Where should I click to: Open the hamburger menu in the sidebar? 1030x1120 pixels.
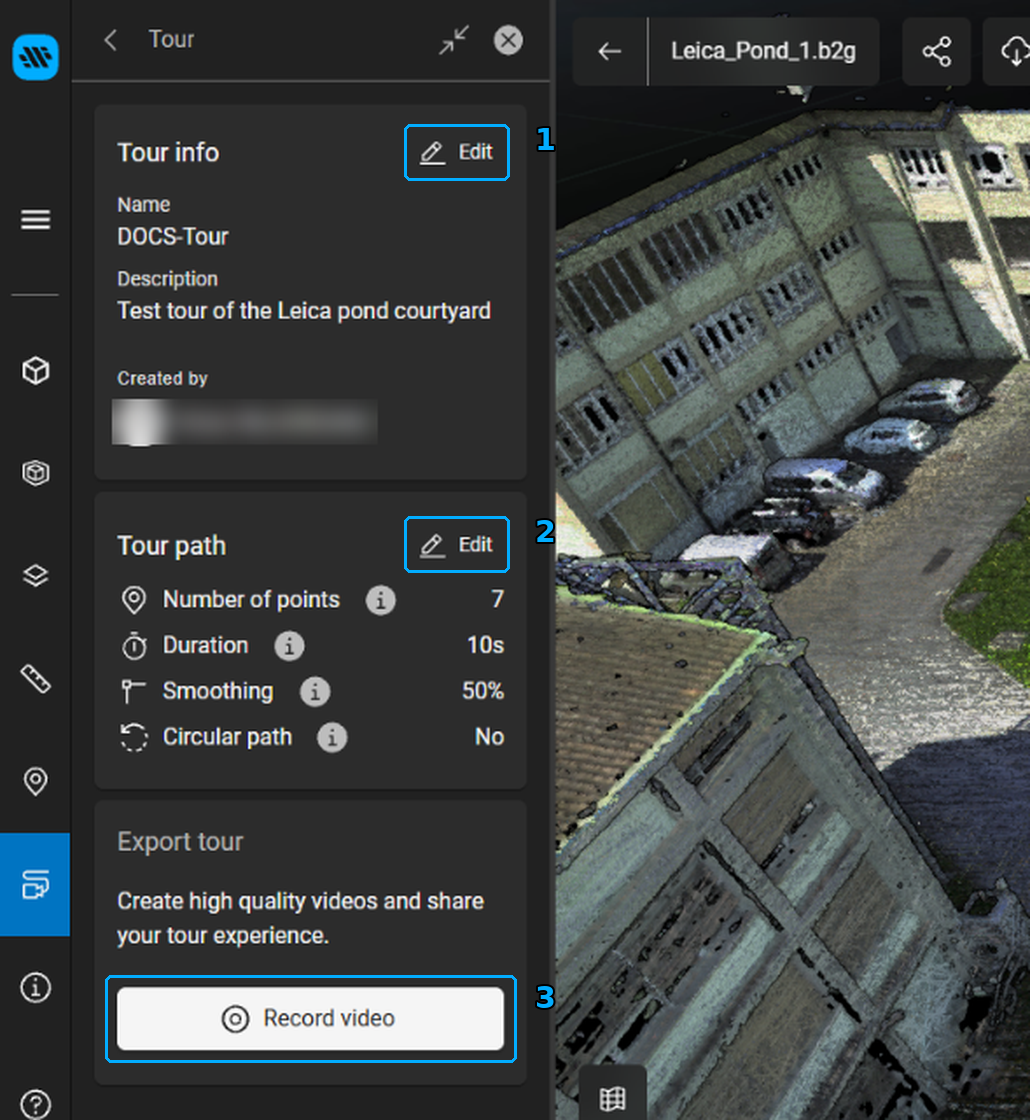[x=35, y=219]
